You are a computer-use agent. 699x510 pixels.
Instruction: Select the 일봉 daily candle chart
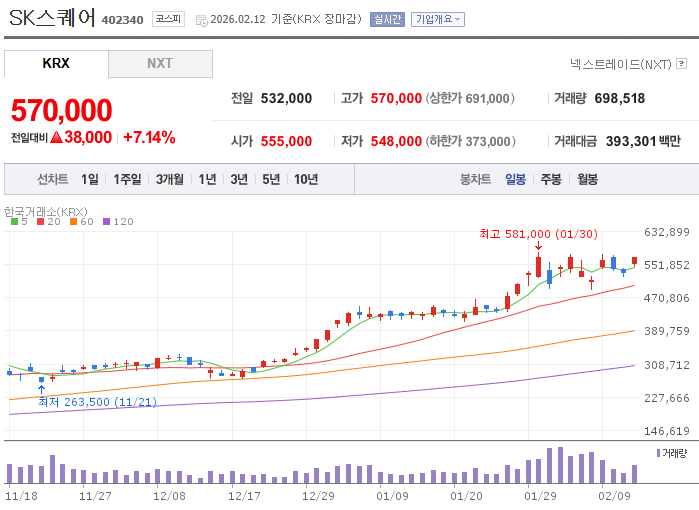515,179
